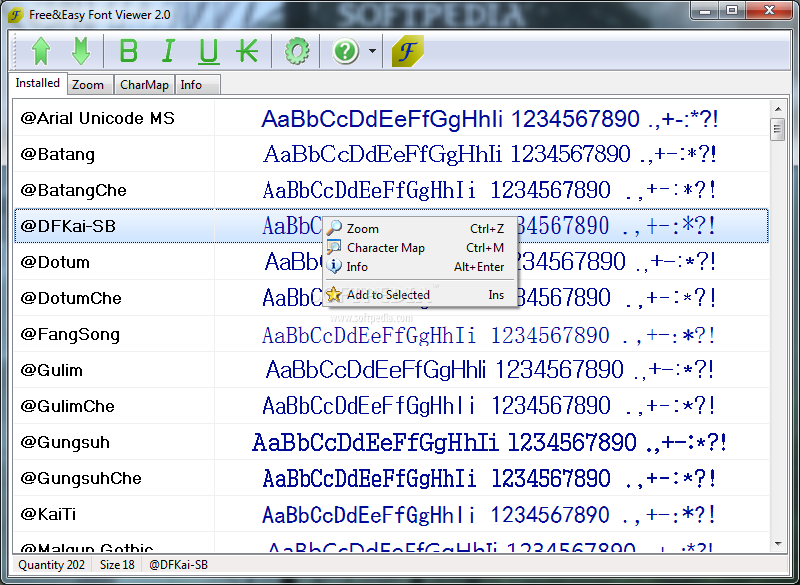Screen dimensions: 800x585
Task: Click the @FangSong sample preview text
Action: (489, 335)
